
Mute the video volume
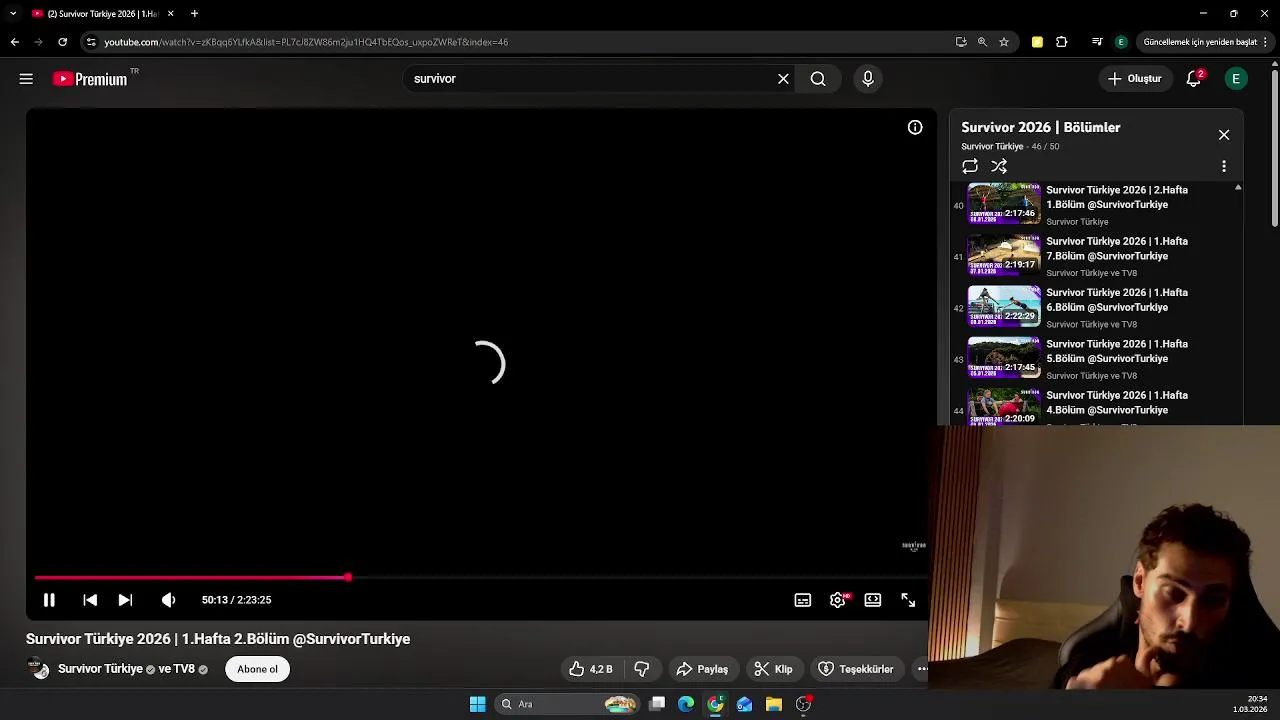(x=168, y=600)
